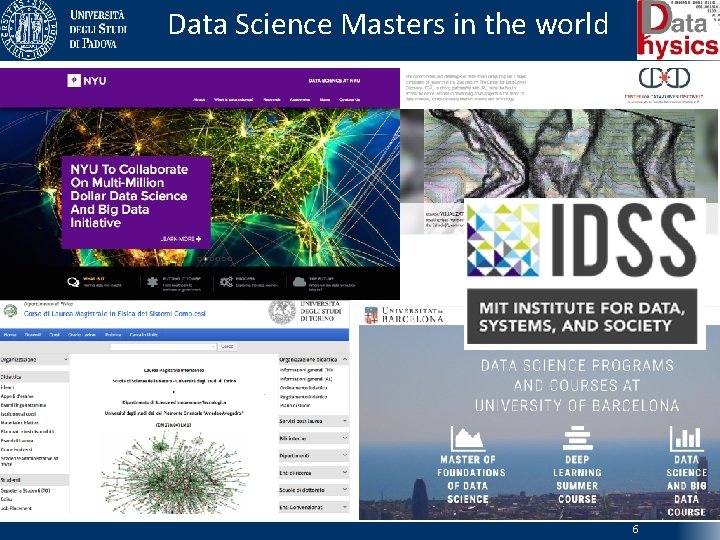Open the Research item in NYU menu

pyautogui.click(x=272, y=100)
